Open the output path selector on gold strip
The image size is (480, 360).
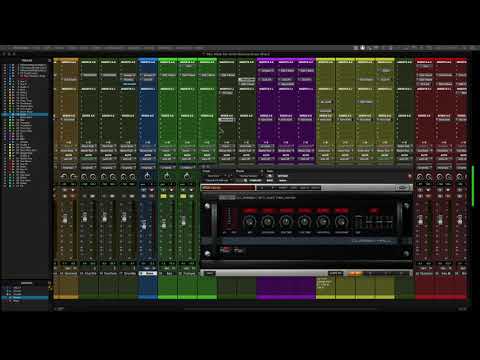pyautogui.click(x=68, y=151)
